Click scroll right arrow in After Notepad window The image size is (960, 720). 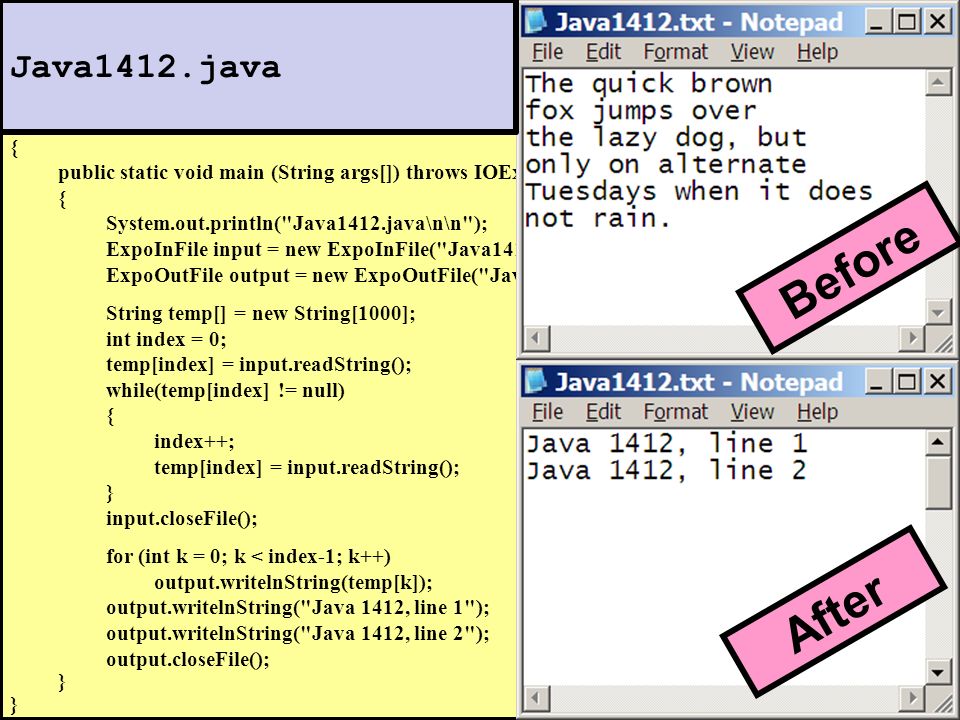912,698
